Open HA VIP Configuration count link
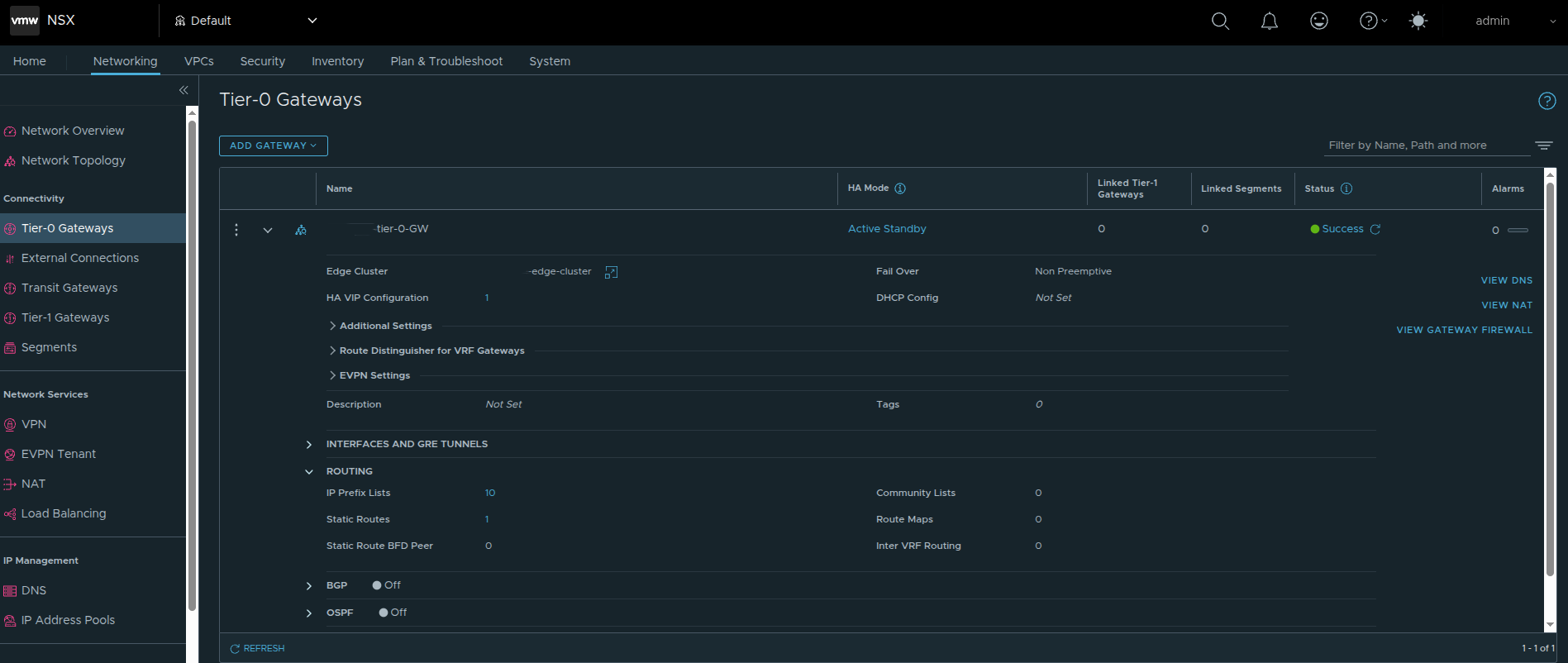Viewport: 1568px width, 663px height. click(487, 298)
